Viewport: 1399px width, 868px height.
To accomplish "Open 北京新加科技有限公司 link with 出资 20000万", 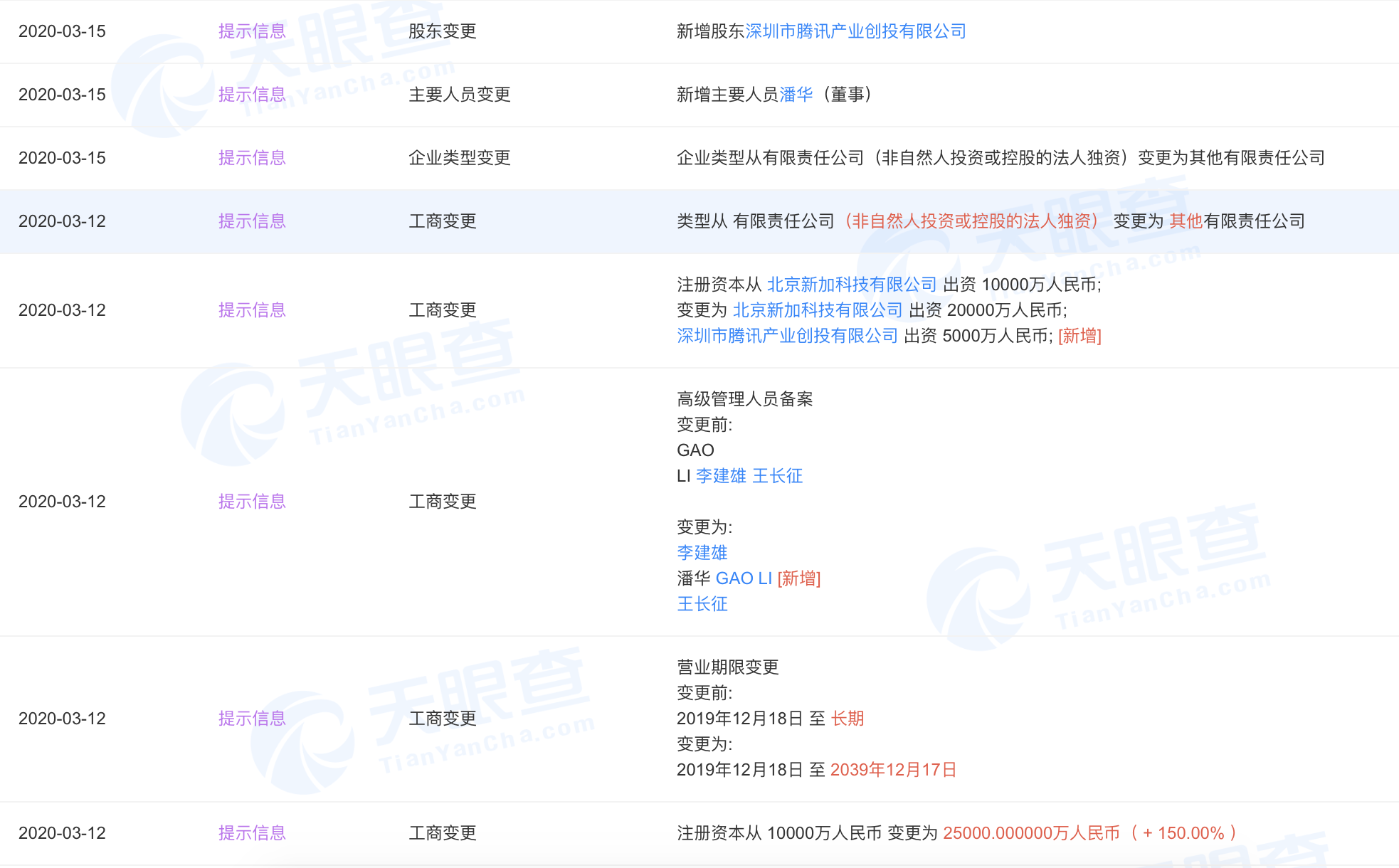I will click(818, 310).
